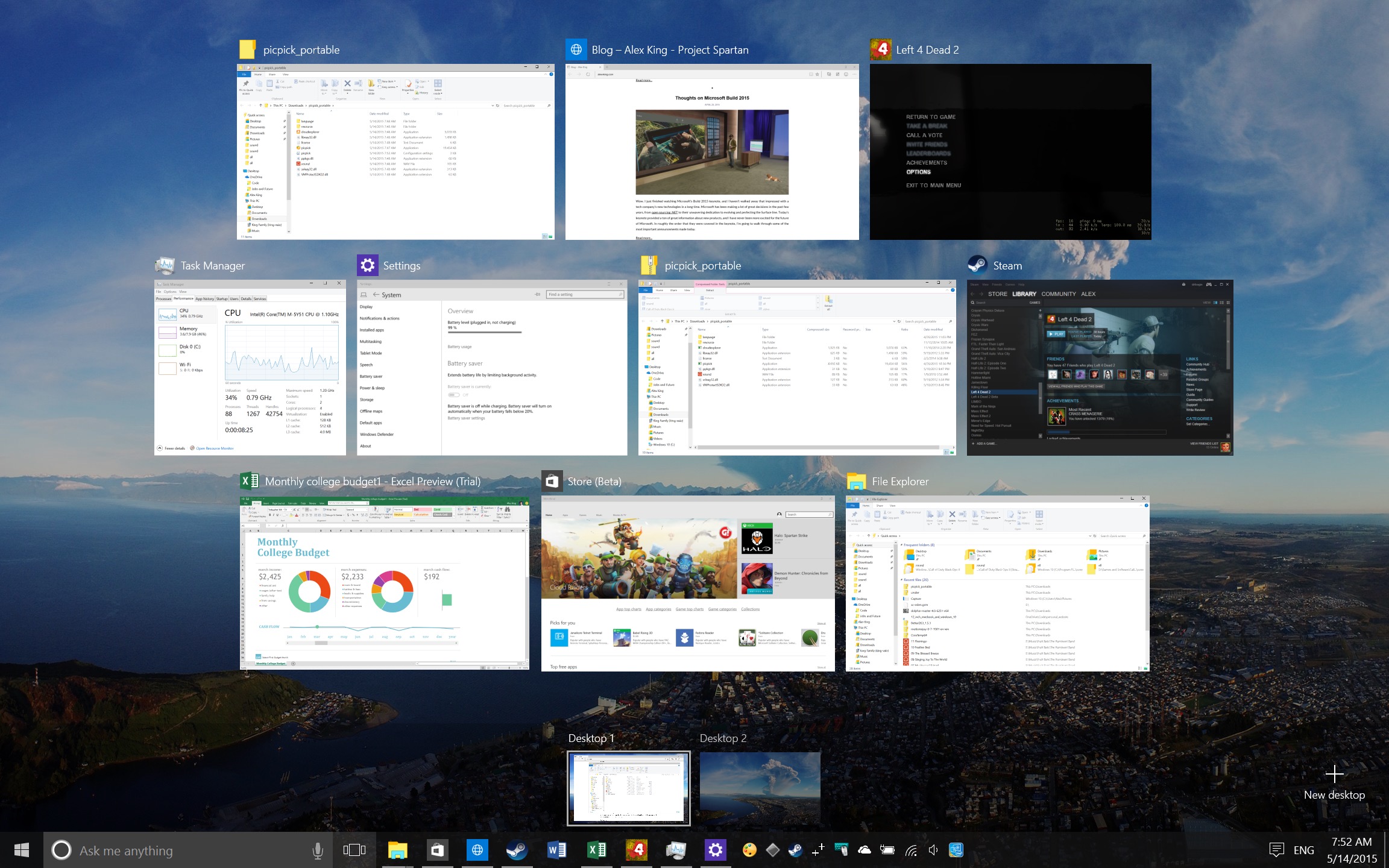Click the New desktop button
Viewport: 1389px width, 868px height.
(x=1335, y=775)
